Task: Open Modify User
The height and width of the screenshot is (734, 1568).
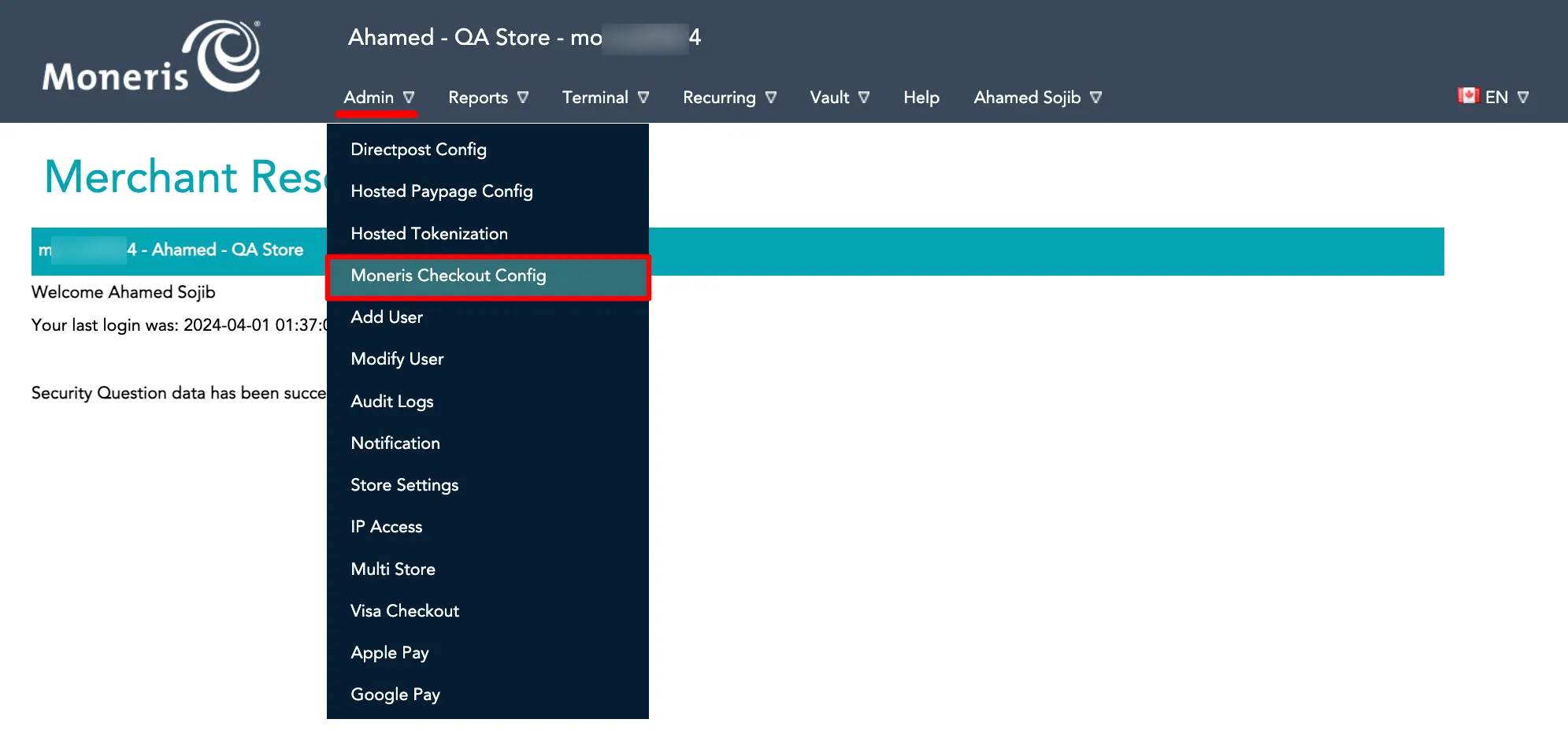Action: click(397, 358)
